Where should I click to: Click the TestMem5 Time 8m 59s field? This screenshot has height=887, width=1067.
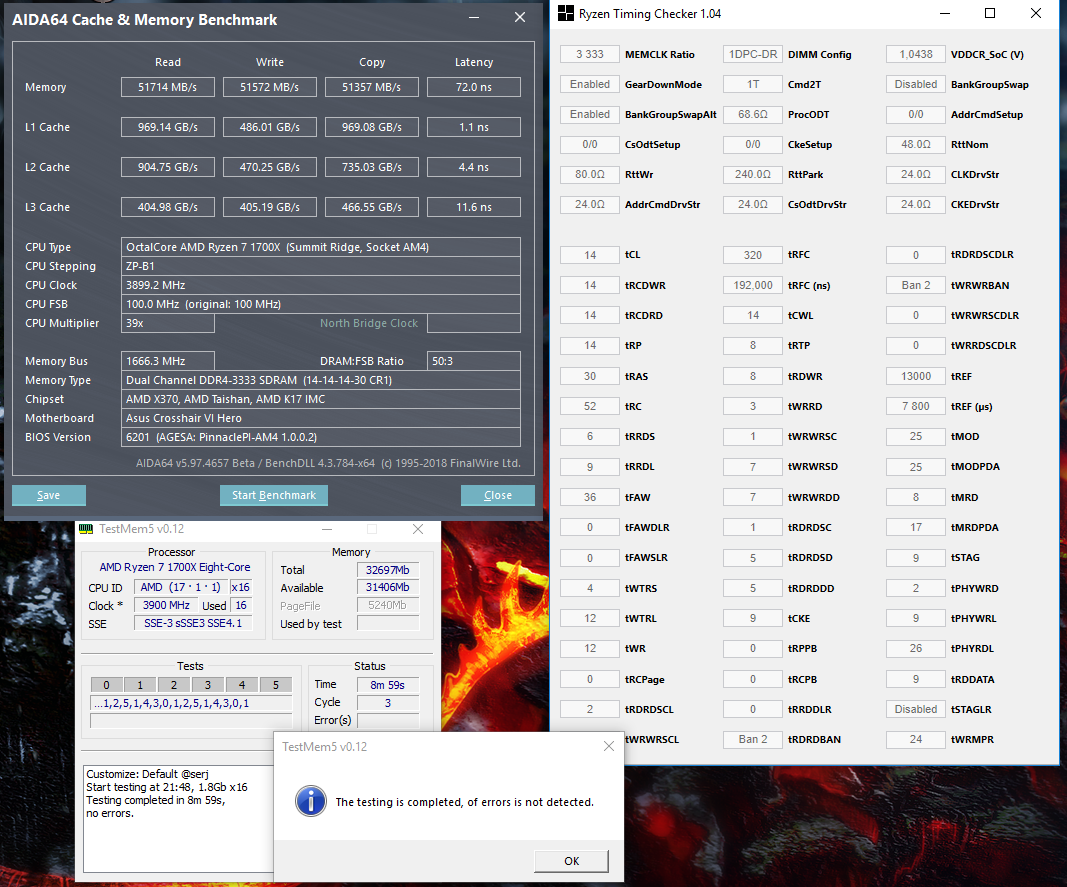point(388,685)
